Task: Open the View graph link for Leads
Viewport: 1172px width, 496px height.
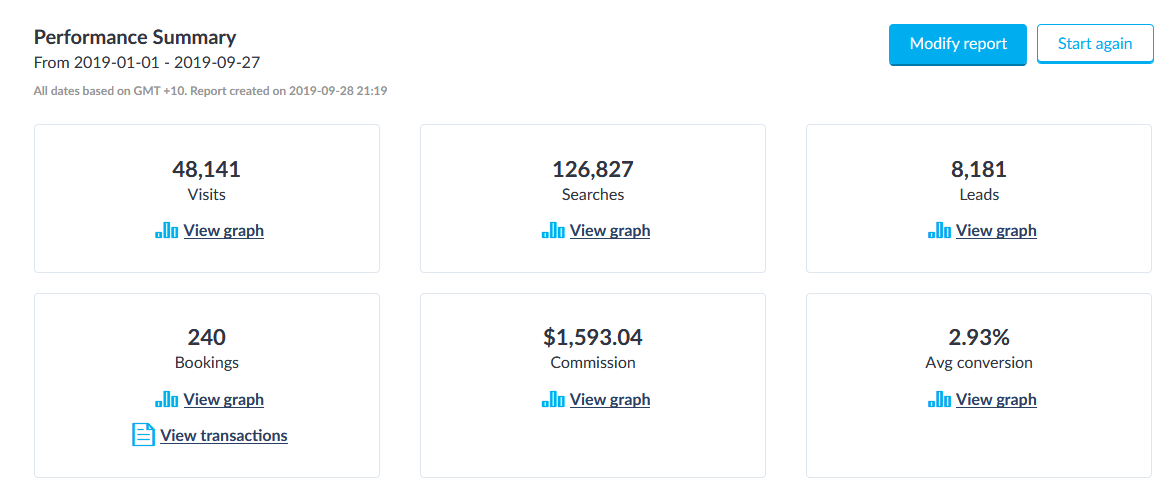Action: click(996, 231)
